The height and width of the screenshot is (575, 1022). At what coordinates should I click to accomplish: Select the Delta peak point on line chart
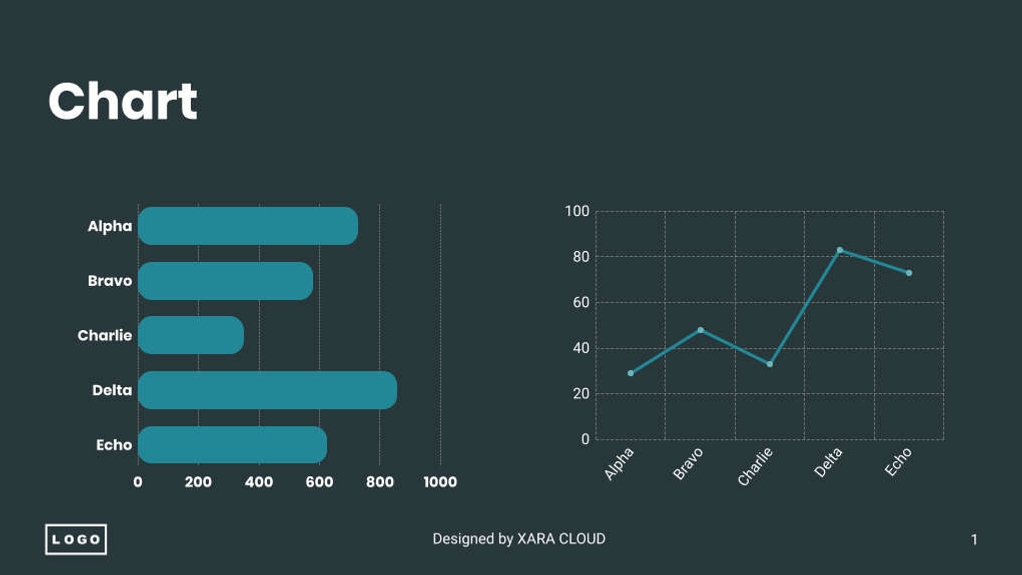point(840,250)
